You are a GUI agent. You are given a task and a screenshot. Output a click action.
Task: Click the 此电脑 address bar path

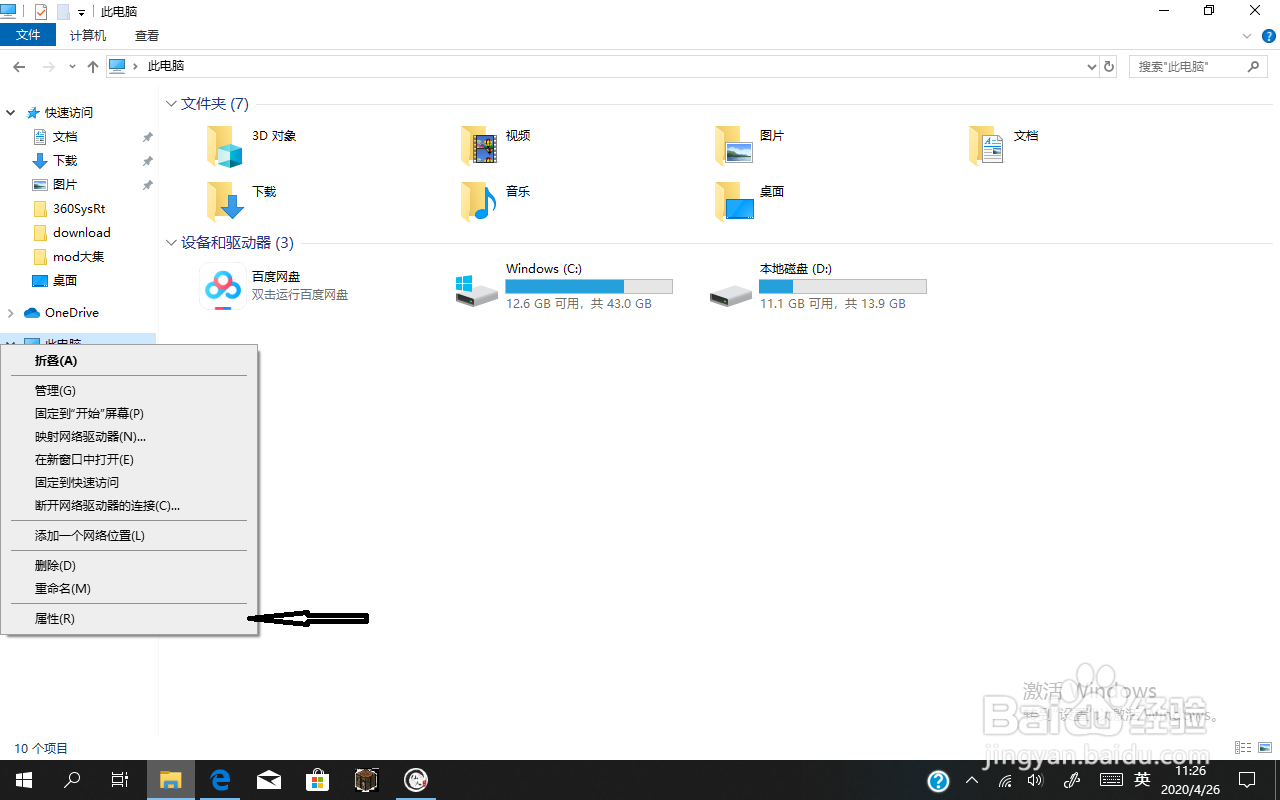pos(166,66)
